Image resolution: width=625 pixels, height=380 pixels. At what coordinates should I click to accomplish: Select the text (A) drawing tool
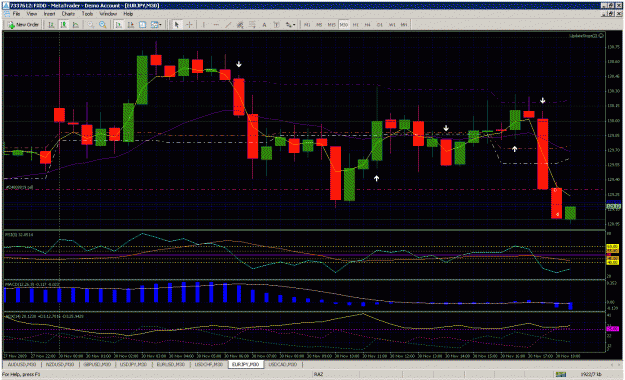point(264,25)
